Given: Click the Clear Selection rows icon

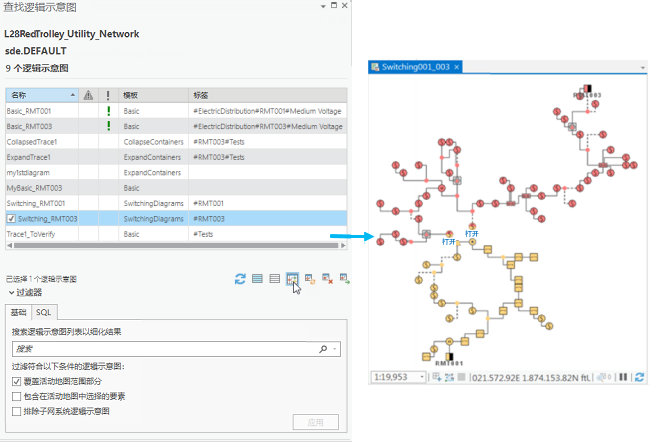Looking at the screenshot, I should pos(274,279).
